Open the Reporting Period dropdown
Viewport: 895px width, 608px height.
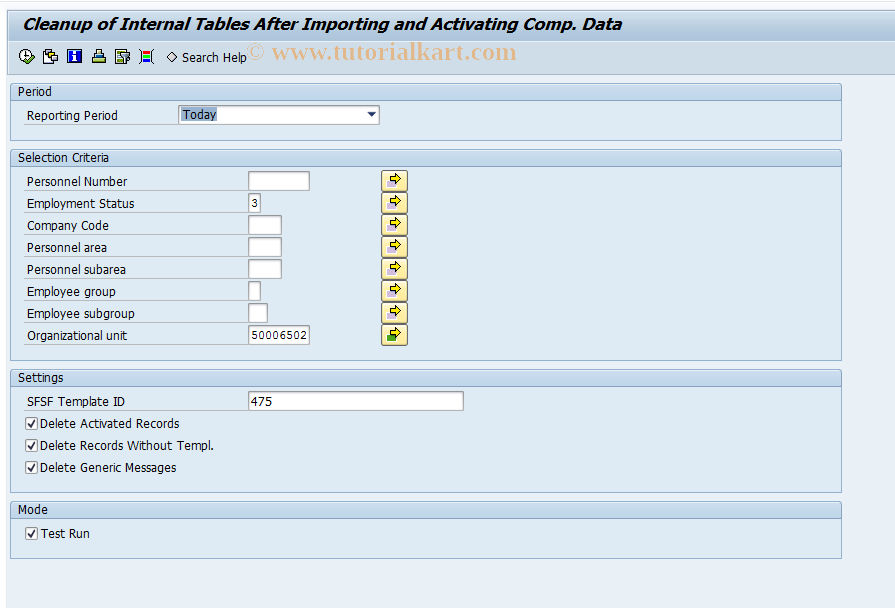tap(372, 115)
